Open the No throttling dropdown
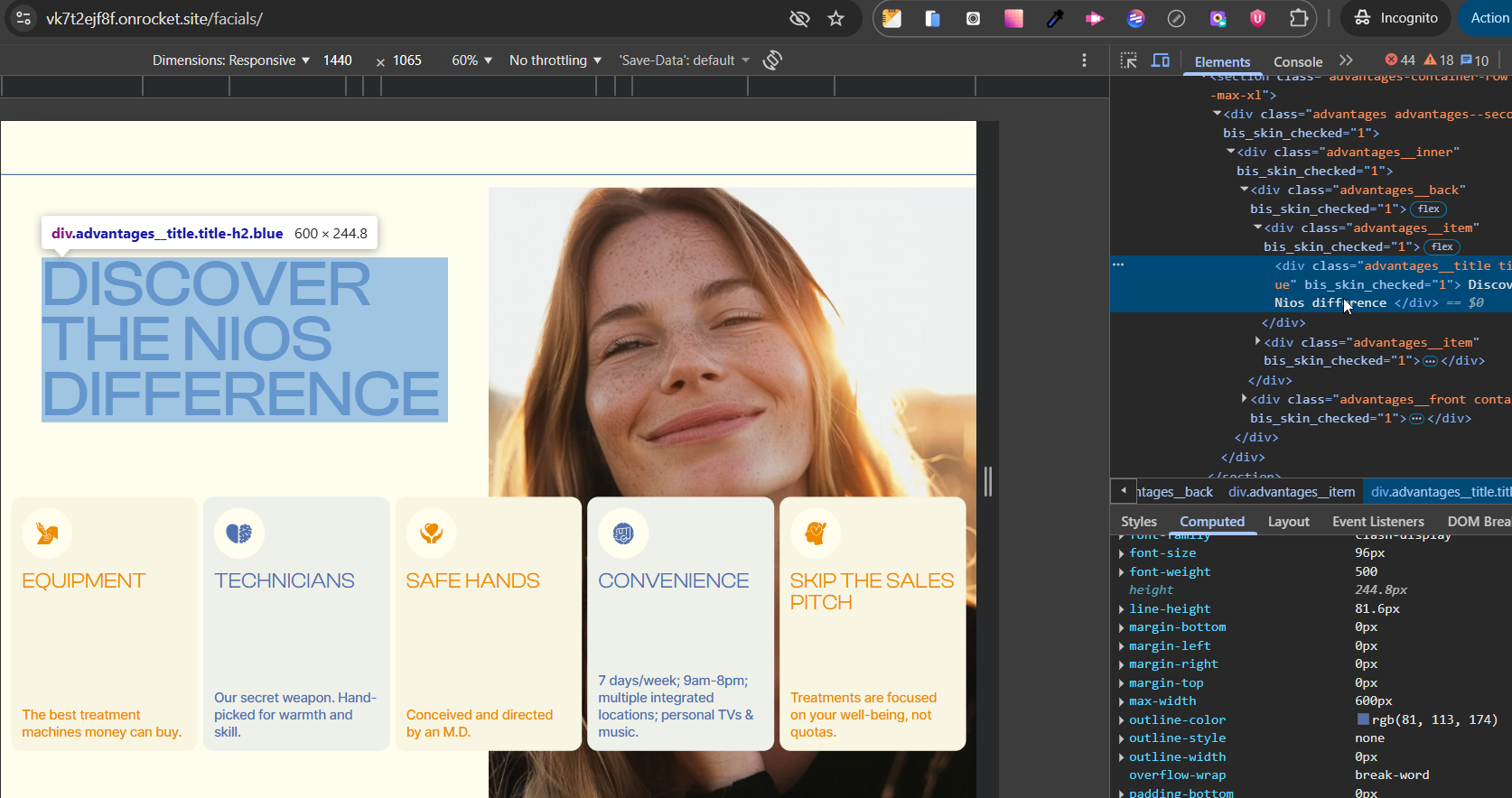Viewport: 1512px width, 798px height. pos(555,60)
